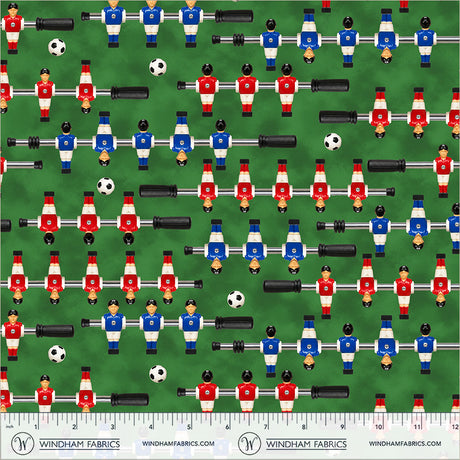Click the 1 inch ruler number
This screenshot has width=460, height=460.
(36, 427)
